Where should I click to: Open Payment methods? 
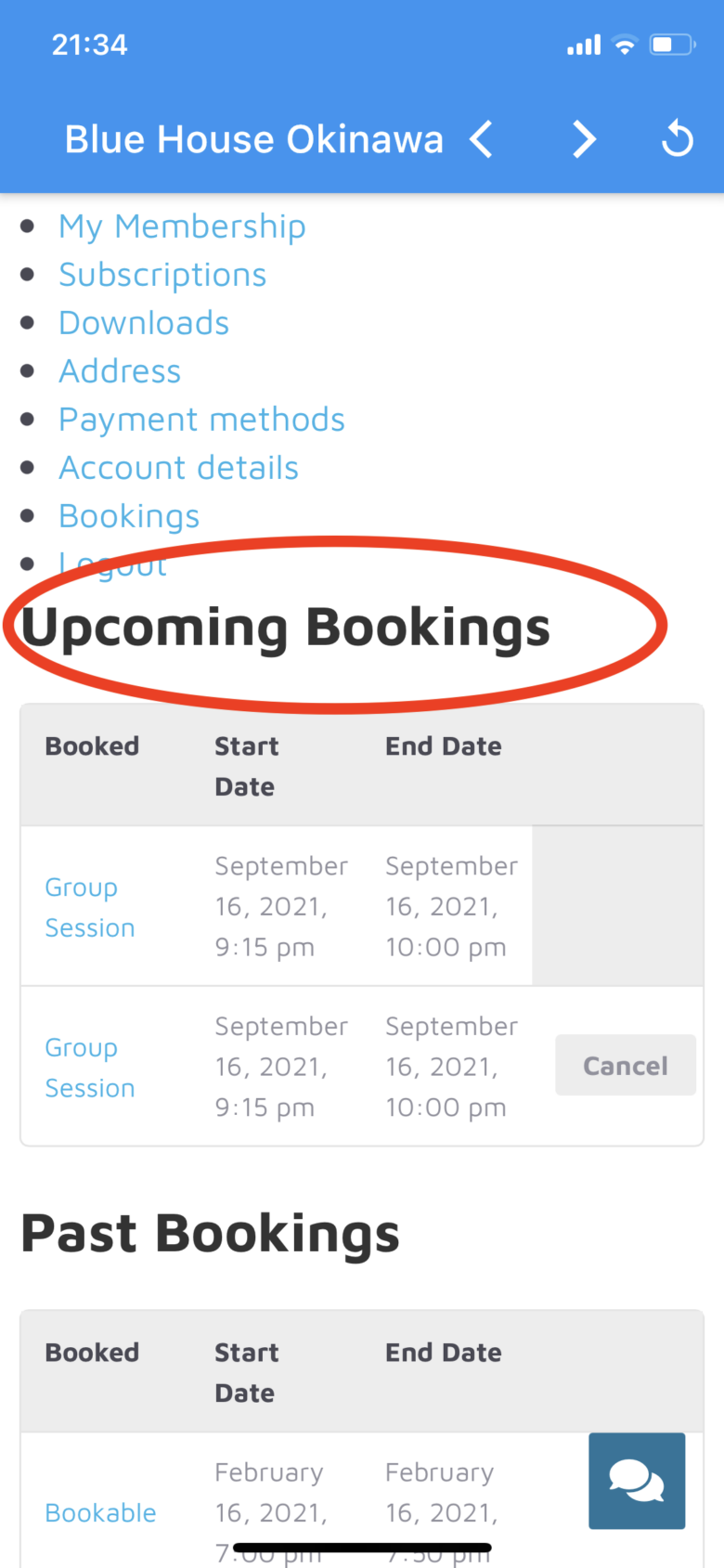[201, 420]
